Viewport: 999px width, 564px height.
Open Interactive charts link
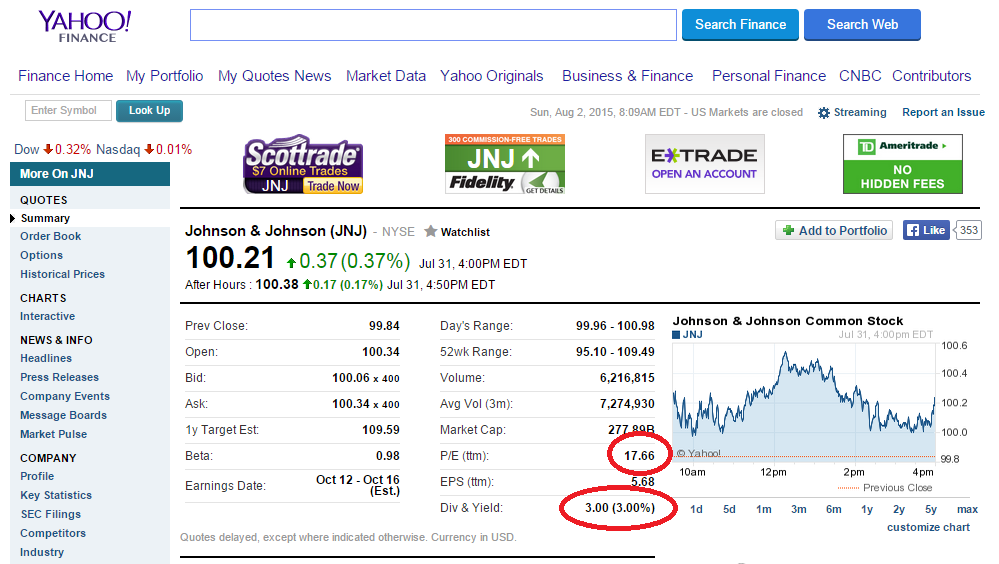(47, 316)
